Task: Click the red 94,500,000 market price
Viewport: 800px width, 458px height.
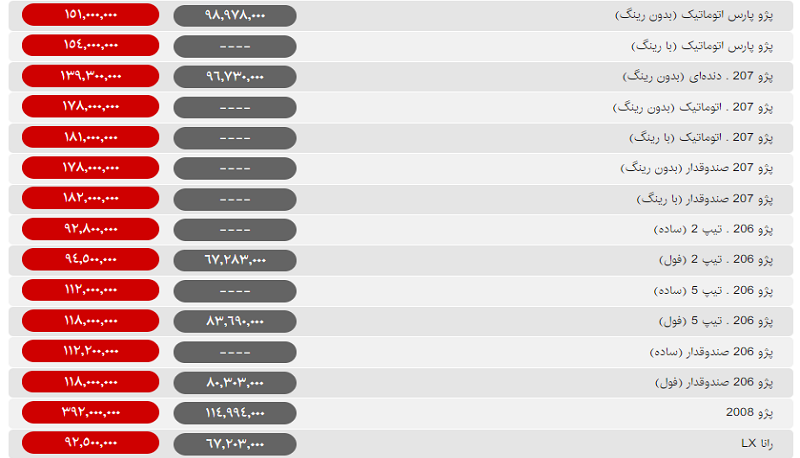Action: pyautogui.click(x=90, y=259)
